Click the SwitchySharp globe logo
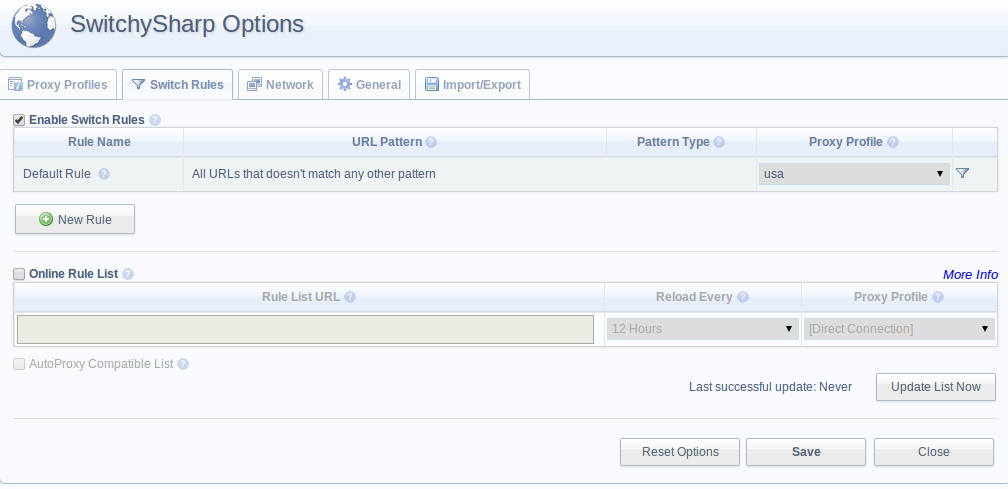The width and height of the screenshot is (1008, 489). pyautogui.click(x=33, y=25)
